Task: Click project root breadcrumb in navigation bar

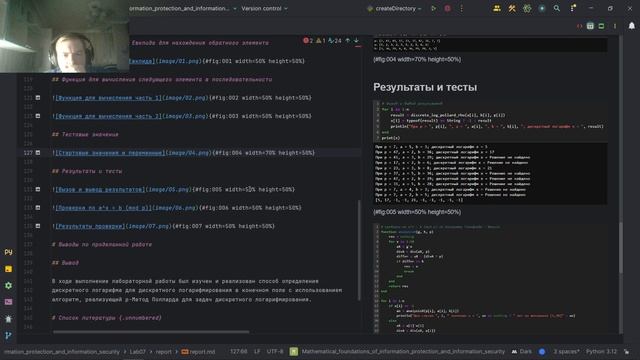Action: click(x=62, y=351)
